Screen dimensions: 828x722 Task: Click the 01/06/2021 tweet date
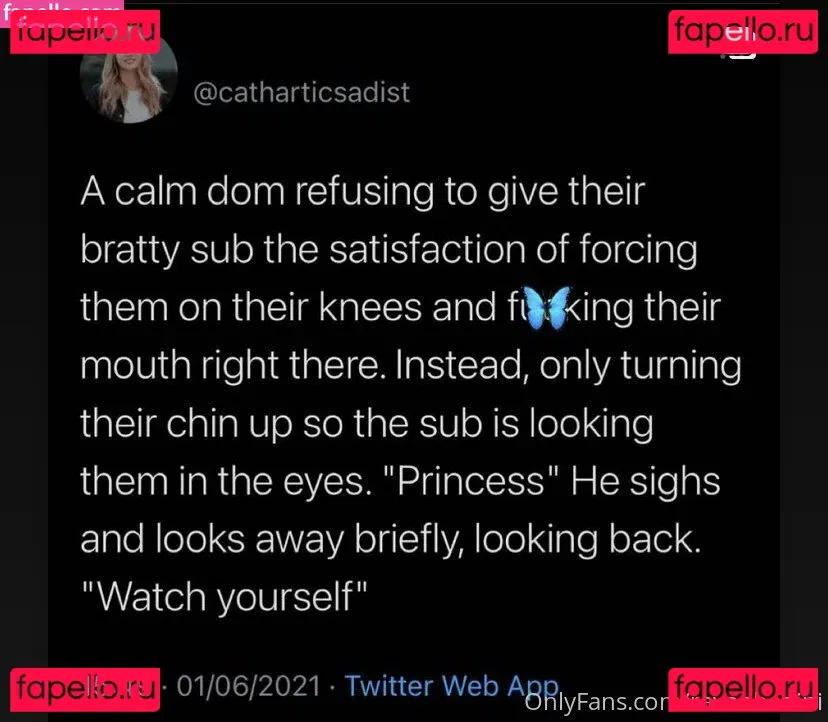click(250, 687)
